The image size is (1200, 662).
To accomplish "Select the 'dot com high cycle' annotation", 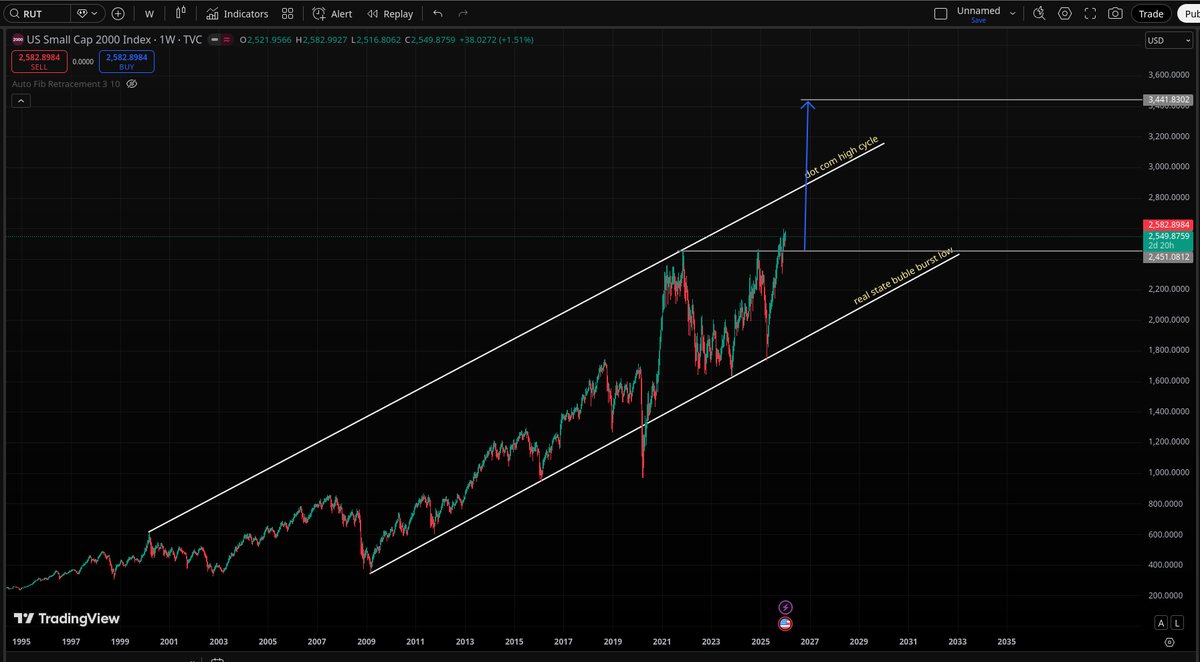I will pyautogui.click(x=841, y=158).
